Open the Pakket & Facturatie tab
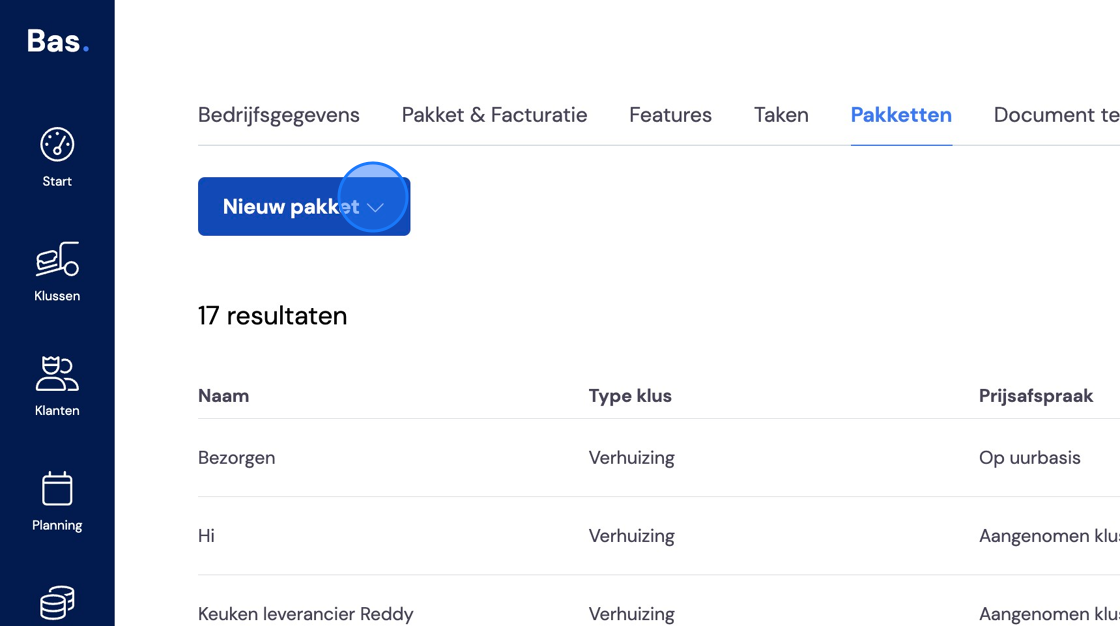The image size is (1120, 626). coord(494,115)
